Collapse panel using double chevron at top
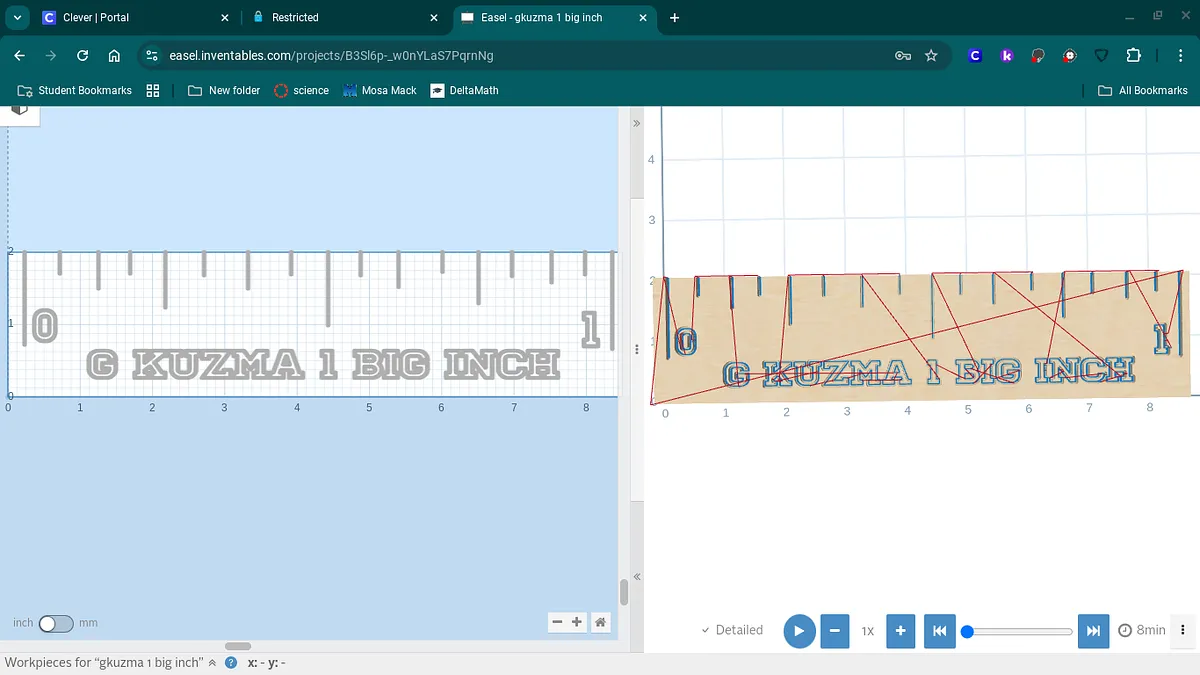Screen dimensions: 1200x675 click(636, 123)
